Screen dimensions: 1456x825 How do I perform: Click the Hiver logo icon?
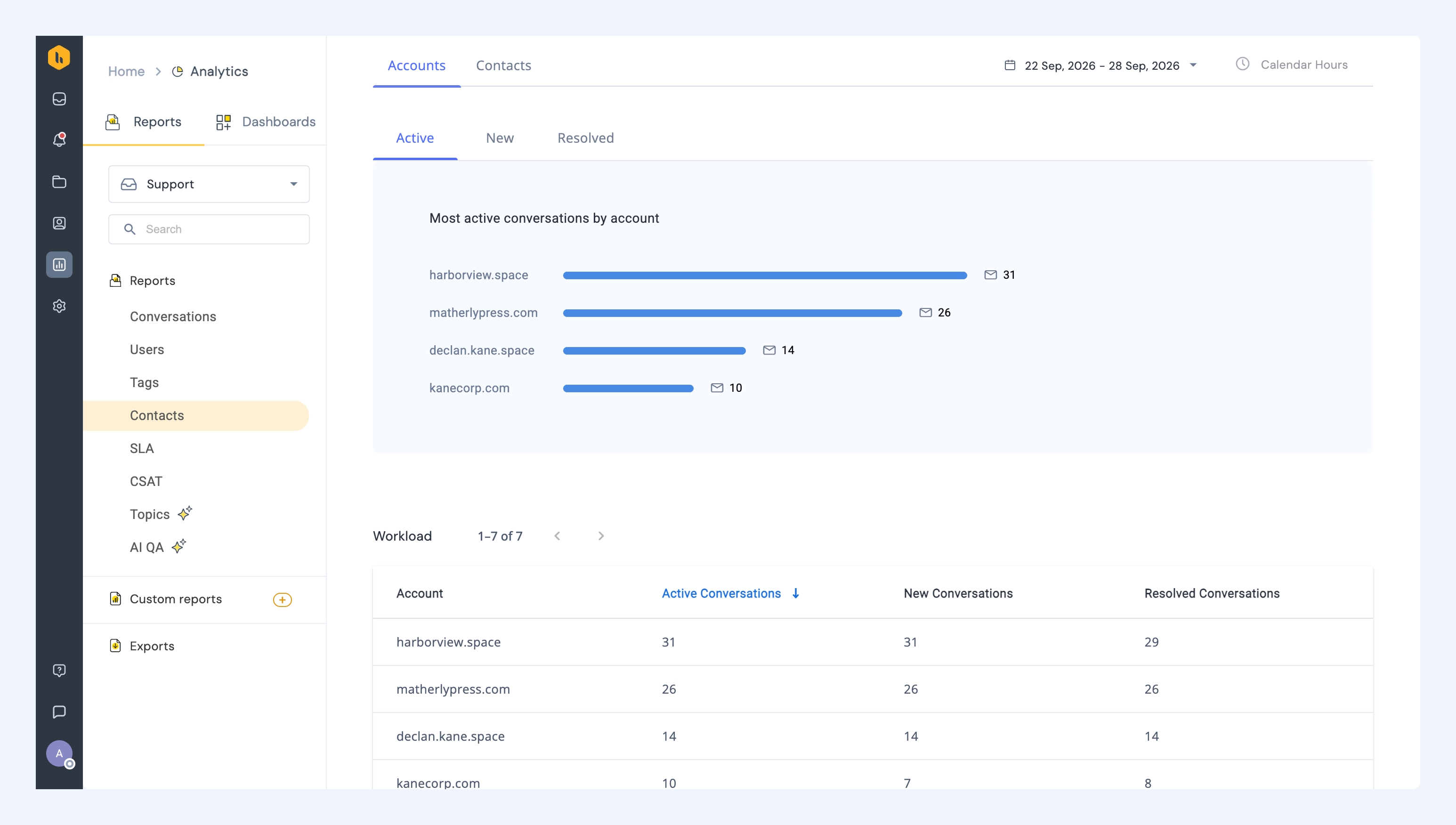pos(59,57)
